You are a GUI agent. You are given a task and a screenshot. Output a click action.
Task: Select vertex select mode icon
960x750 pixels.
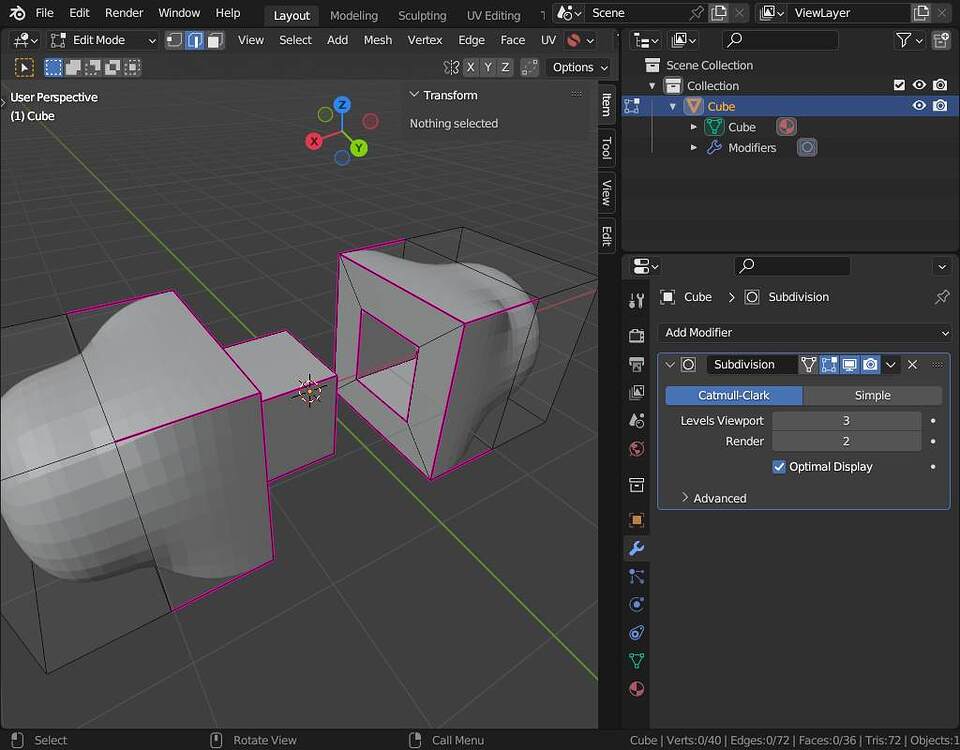pyautogui.click(x=175, y=40)
